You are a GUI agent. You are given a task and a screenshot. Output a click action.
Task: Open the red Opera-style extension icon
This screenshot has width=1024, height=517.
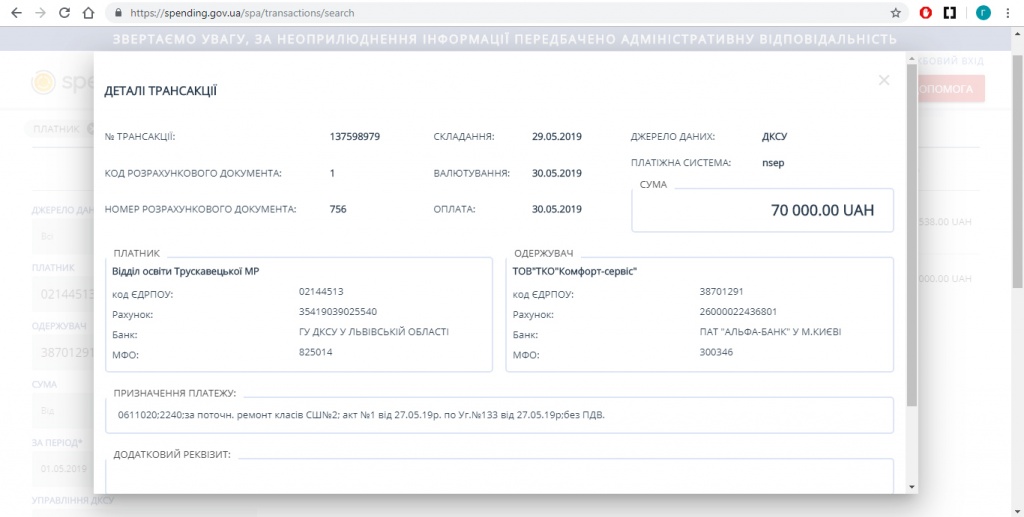click(x=925, y=13)
